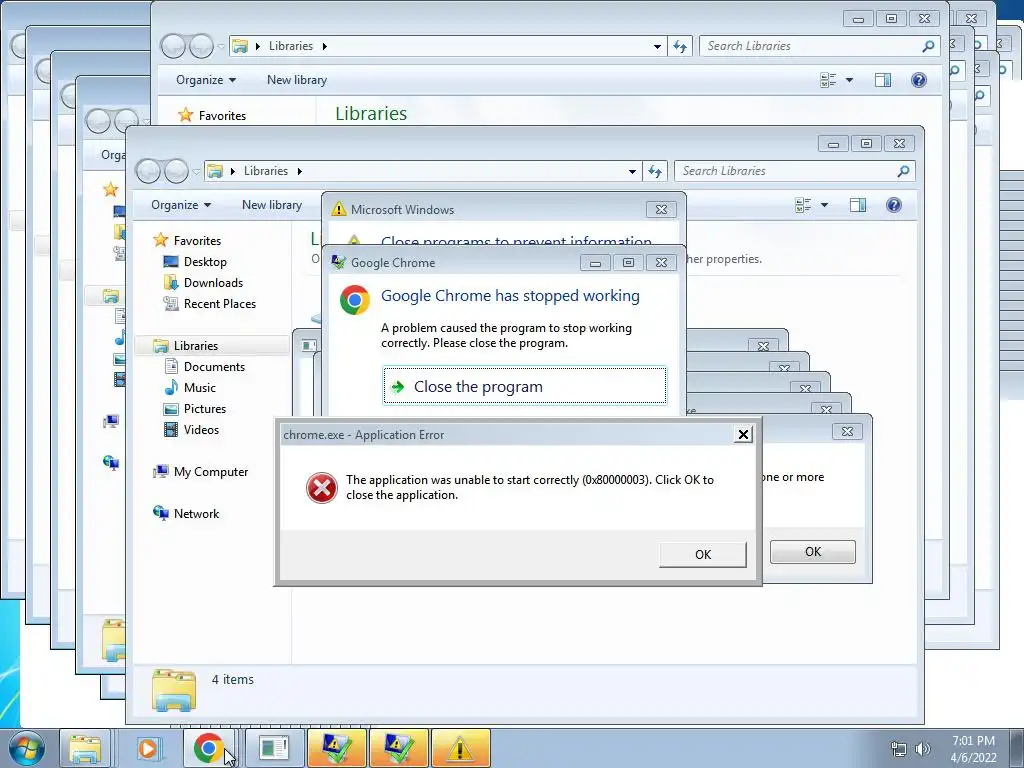
Task: Click help icon in front Libraries window
Action: tap(893, 205)
